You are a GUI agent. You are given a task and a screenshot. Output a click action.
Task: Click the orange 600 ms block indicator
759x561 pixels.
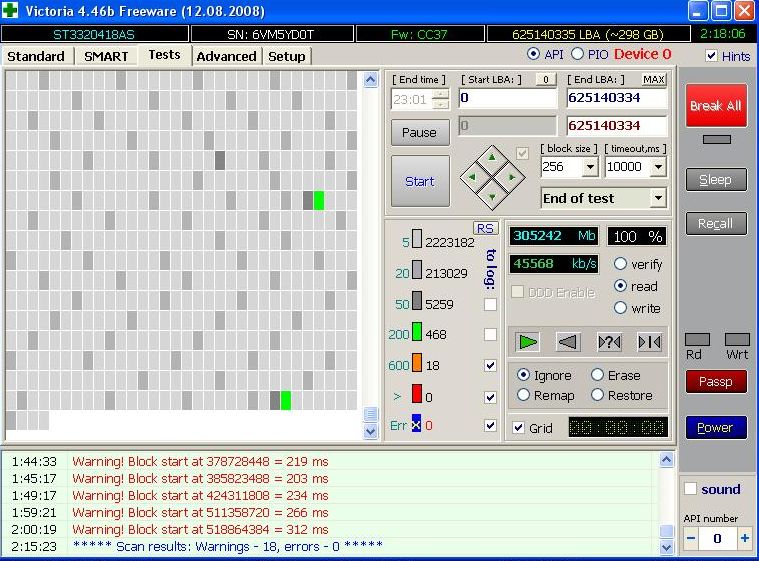click(x=416, y=363)
